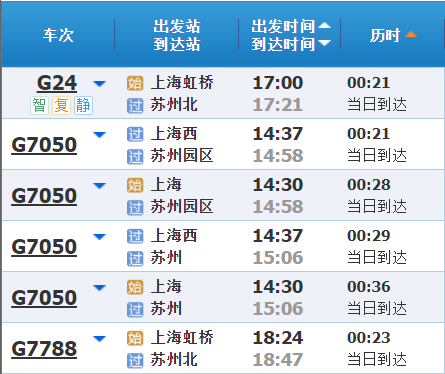
Task: Click the 车次 column header
Action: click(x=58, y=35)
